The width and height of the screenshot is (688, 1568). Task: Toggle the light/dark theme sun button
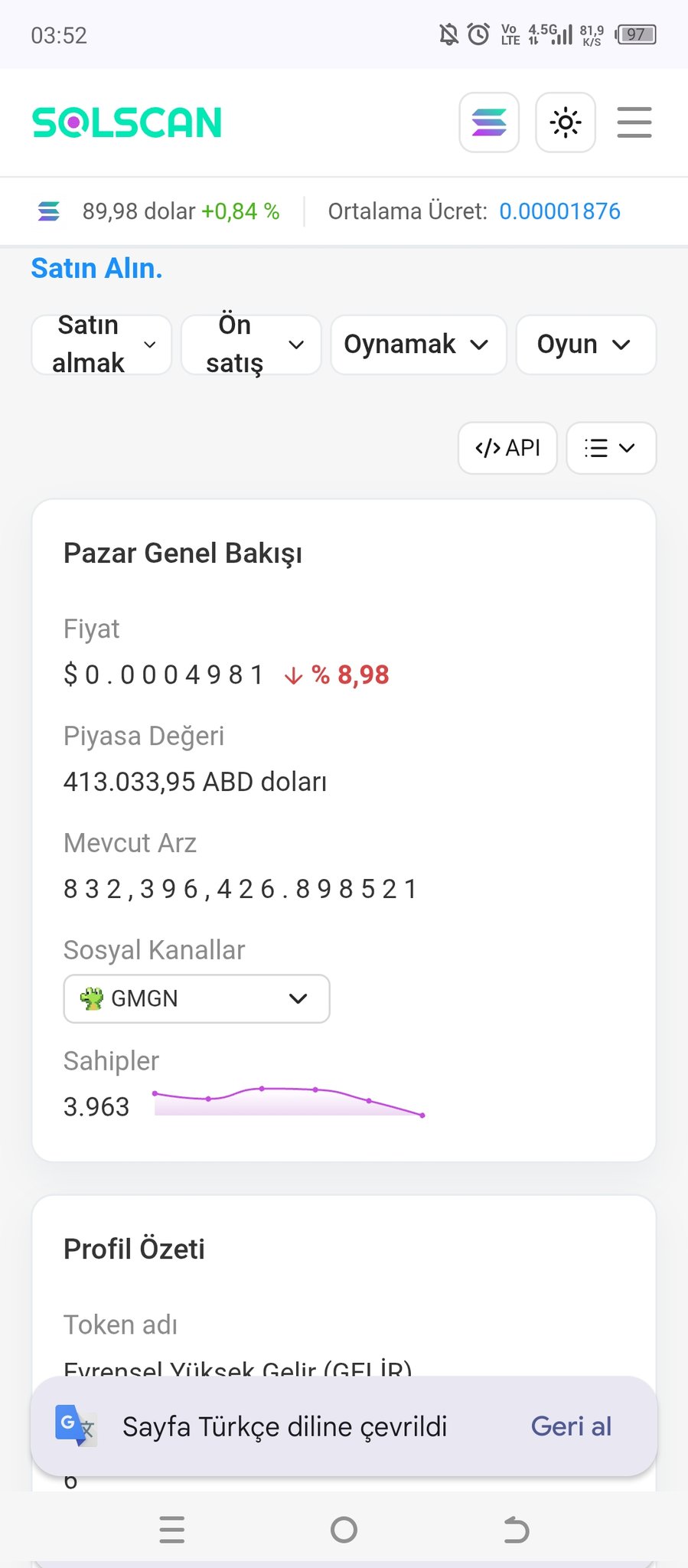click(566, 122)
